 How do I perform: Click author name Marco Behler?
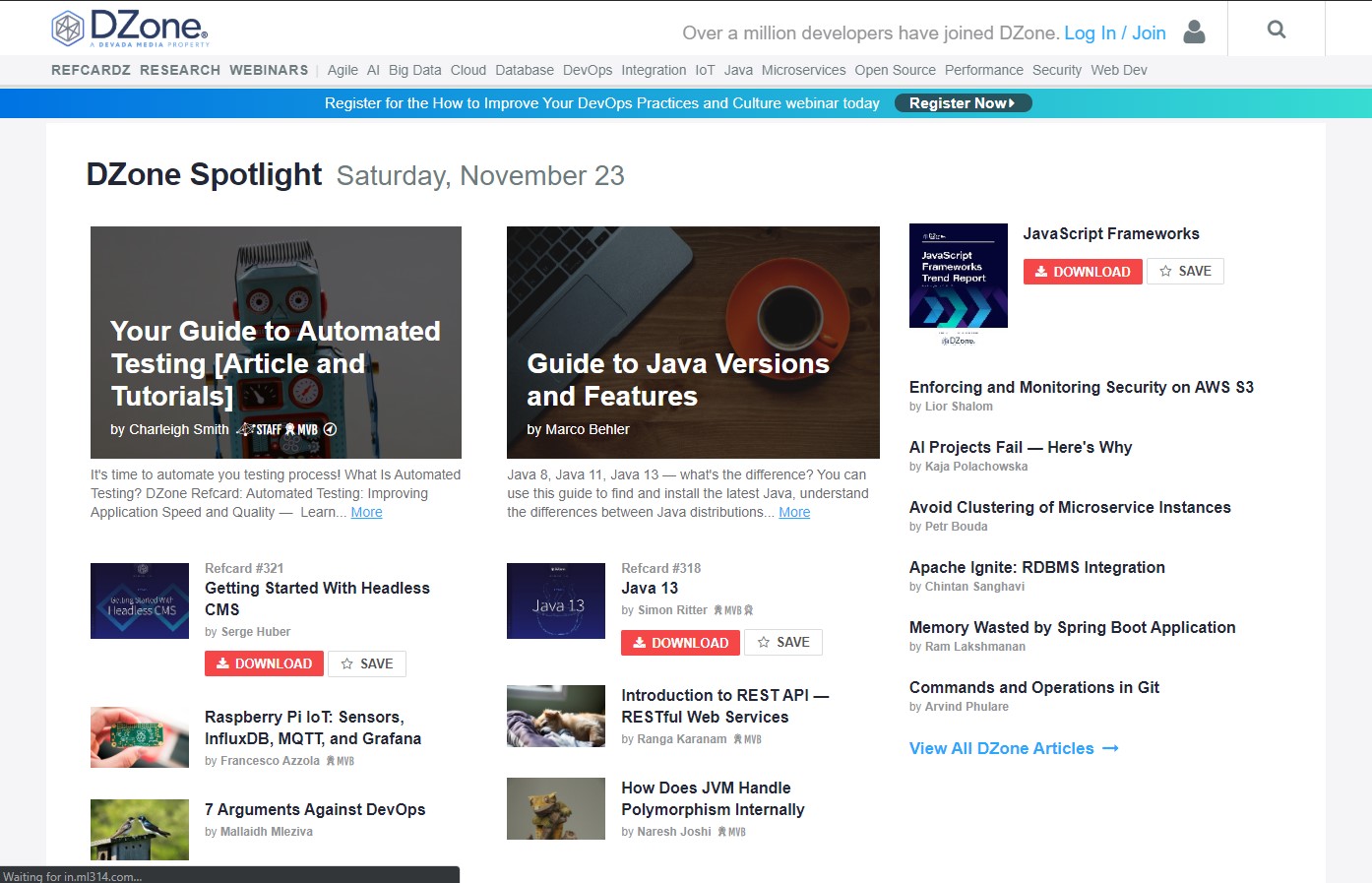[588, 429]
